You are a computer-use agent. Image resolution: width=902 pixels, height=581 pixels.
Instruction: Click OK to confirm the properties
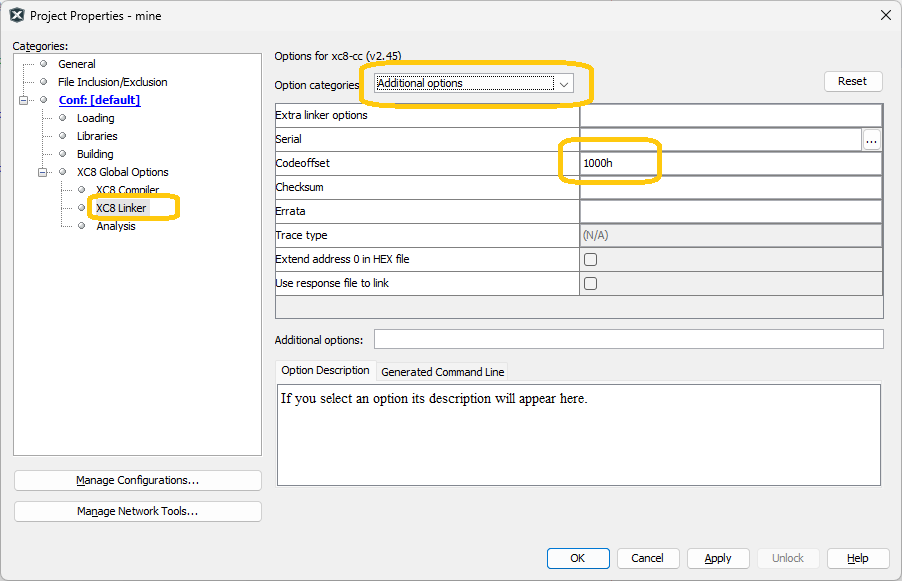(x=578, y=559)
